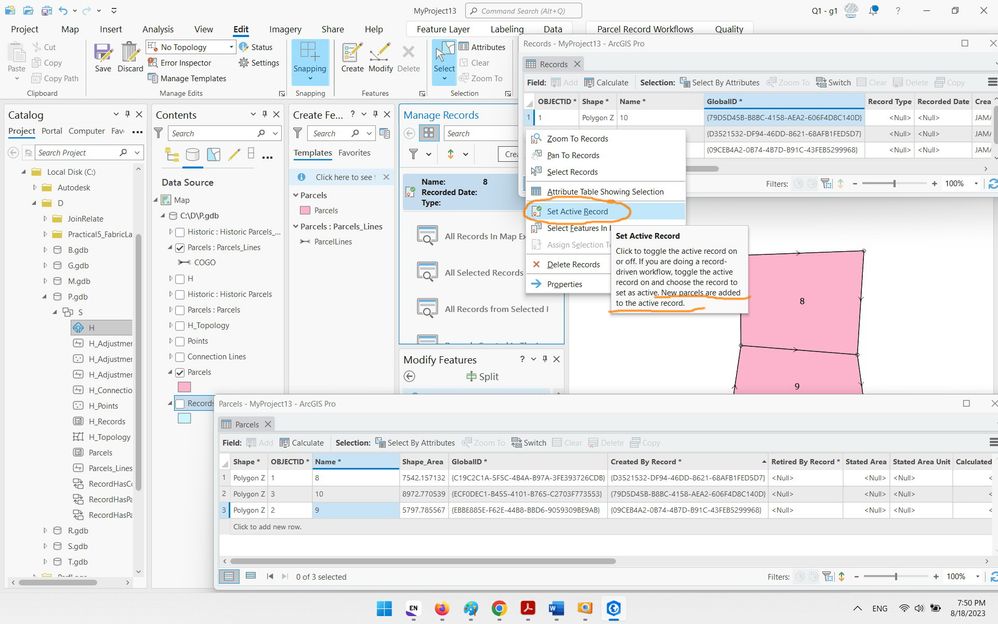Collapse the P.gdb geodatabase node
998x624 pixels.
click(45, 297)
